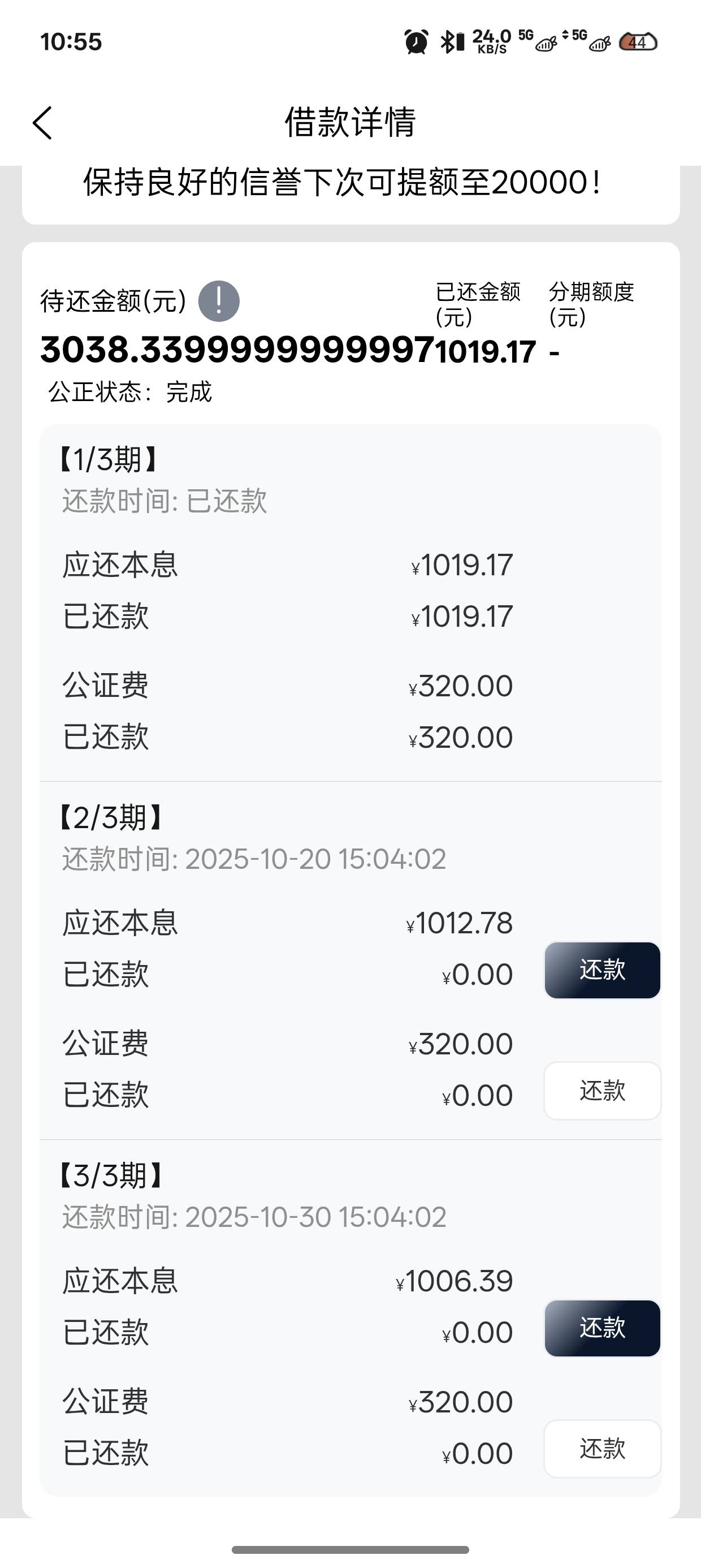Tap the info icon beside 待还金额

[x=219, y=301]
